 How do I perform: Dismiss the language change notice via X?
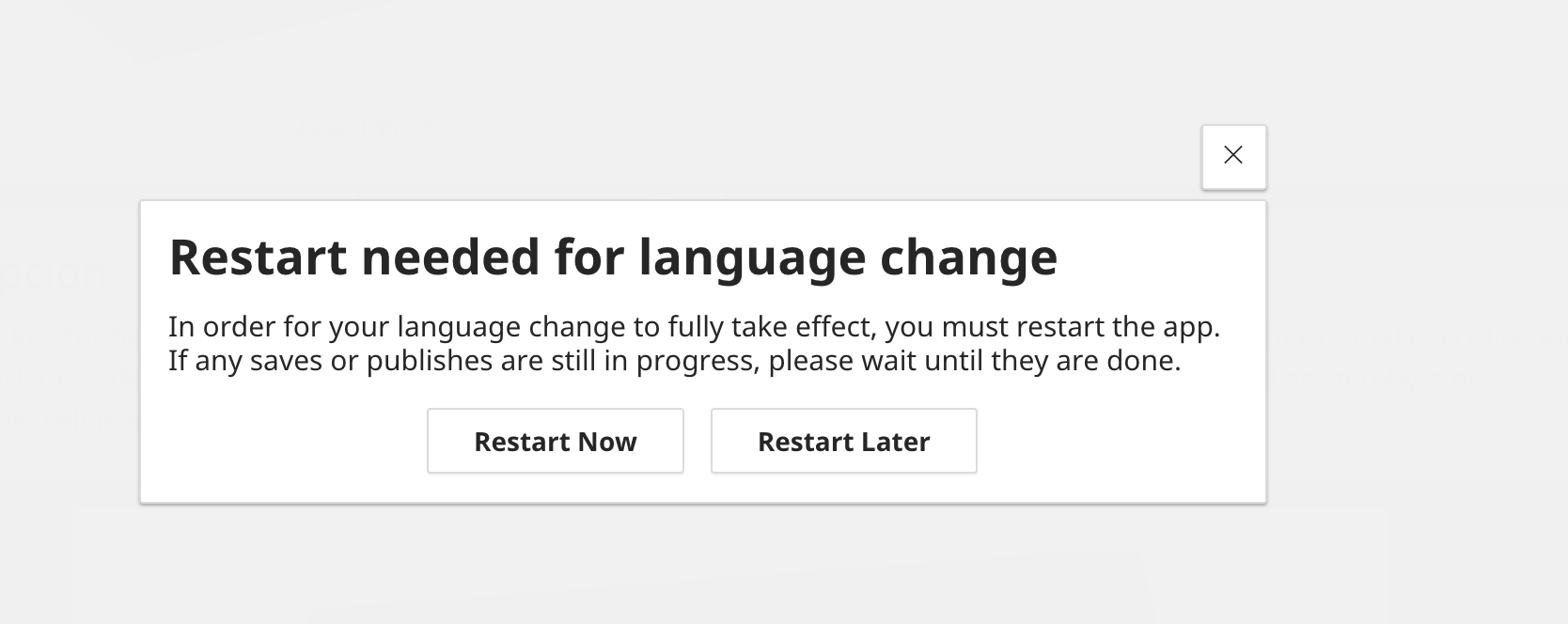[x=1233, y=155]
